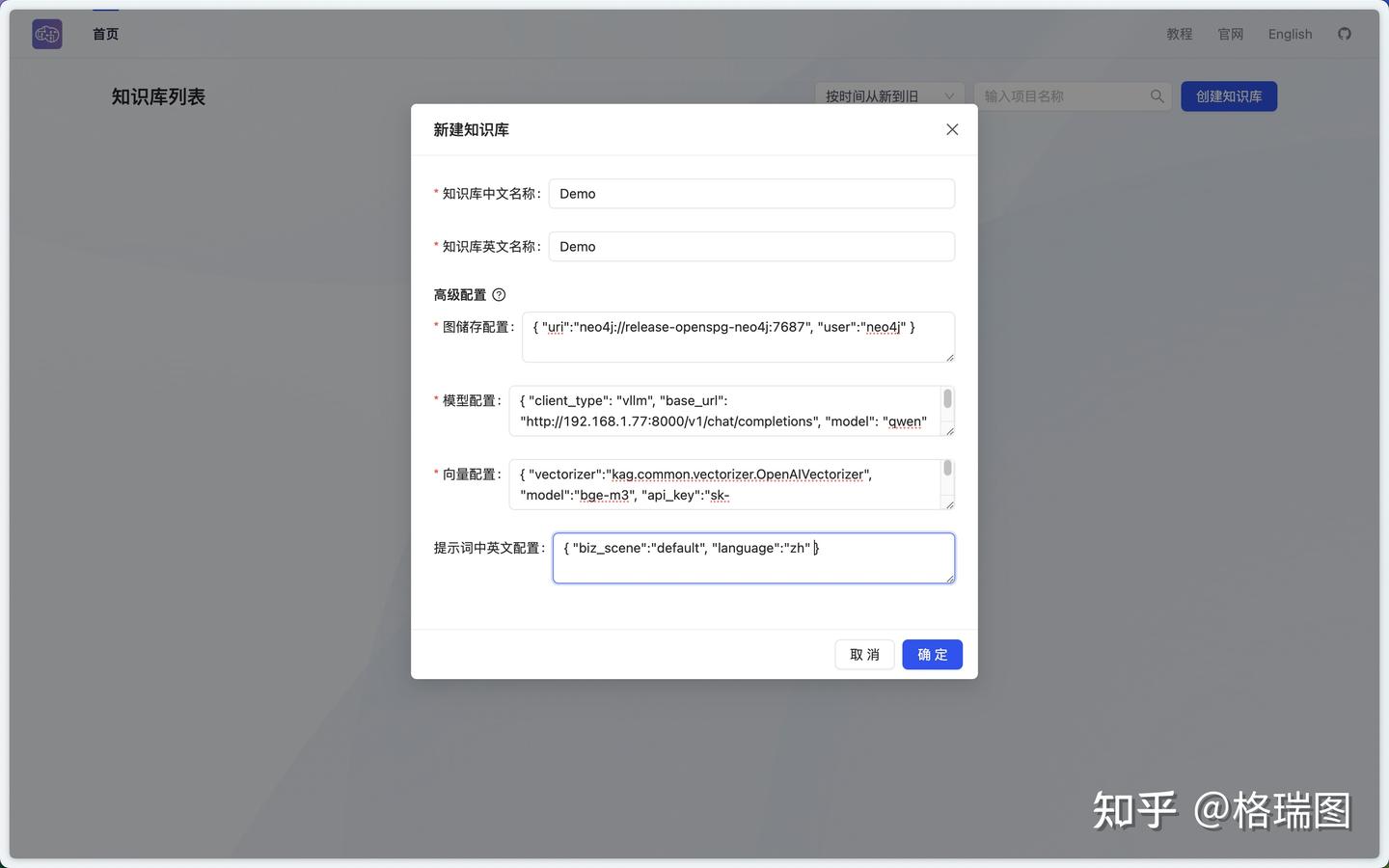Image resolution: width=1389 pixels, height=868 pixels.
Task: Click into the 提示词中英文配置 text area
Action: [753, 558]
